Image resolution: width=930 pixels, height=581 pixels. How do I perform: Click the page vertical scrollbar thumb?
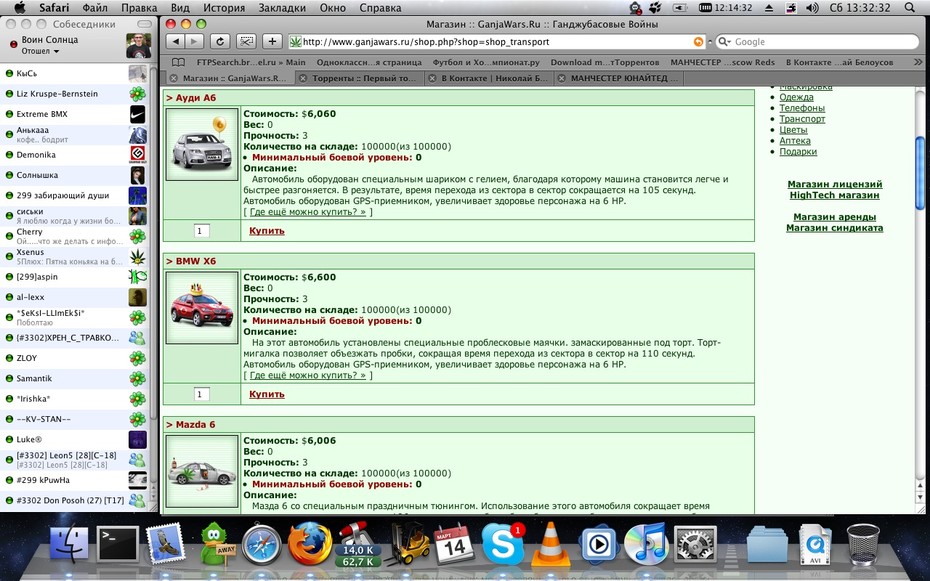tap(920, 173)
